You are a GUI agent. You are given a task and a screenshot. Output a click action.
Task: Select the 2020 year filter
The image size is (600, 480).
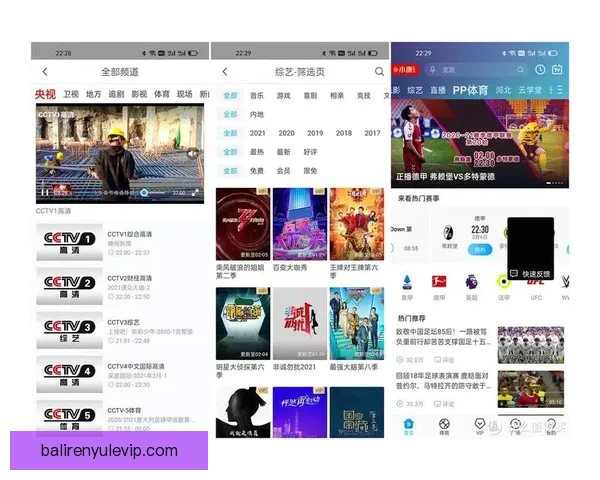[x=287, y=133]
